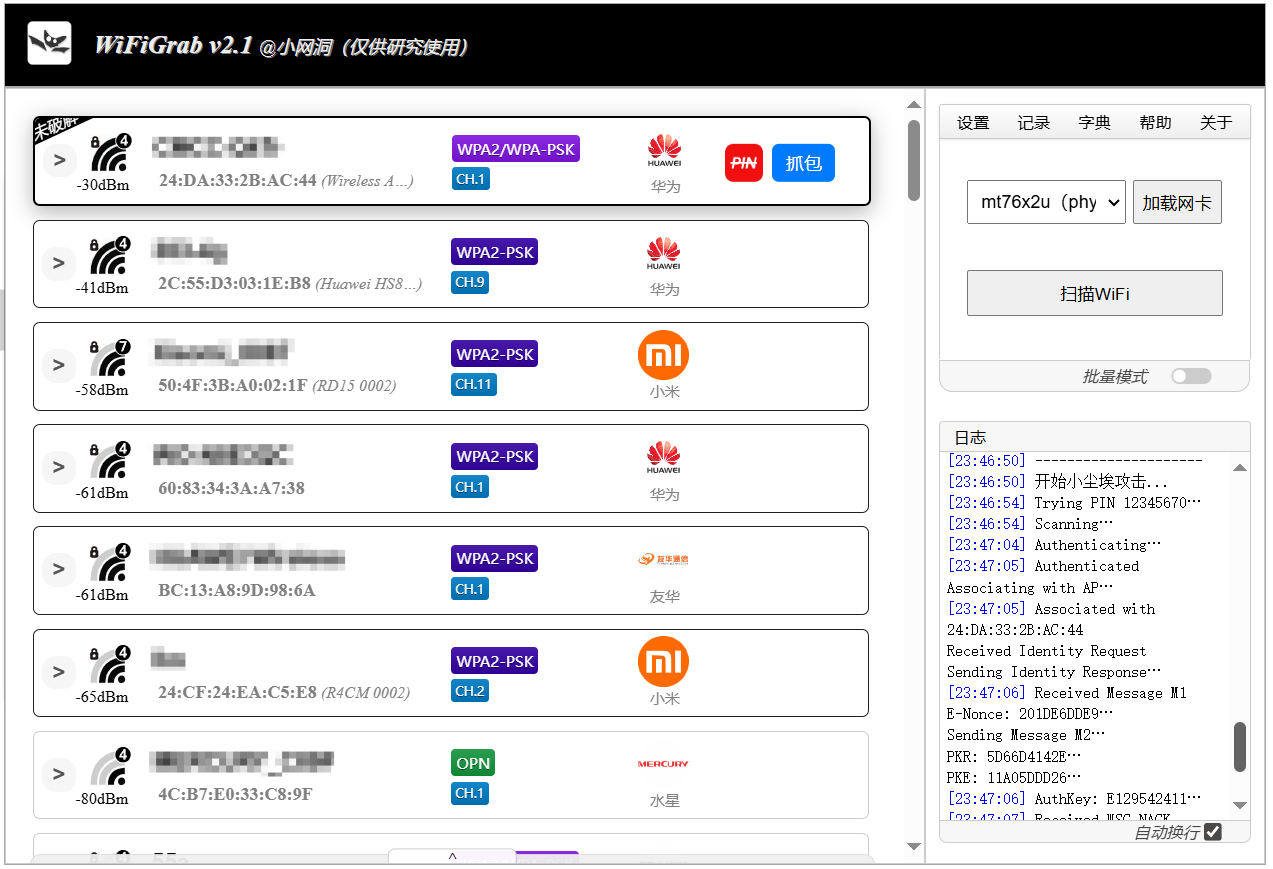Image resolution: width=1273 pixels, height=869 pixels.
Task: Click the WiFi signal icon at -41dBm
Action: (x=108, y=258)
